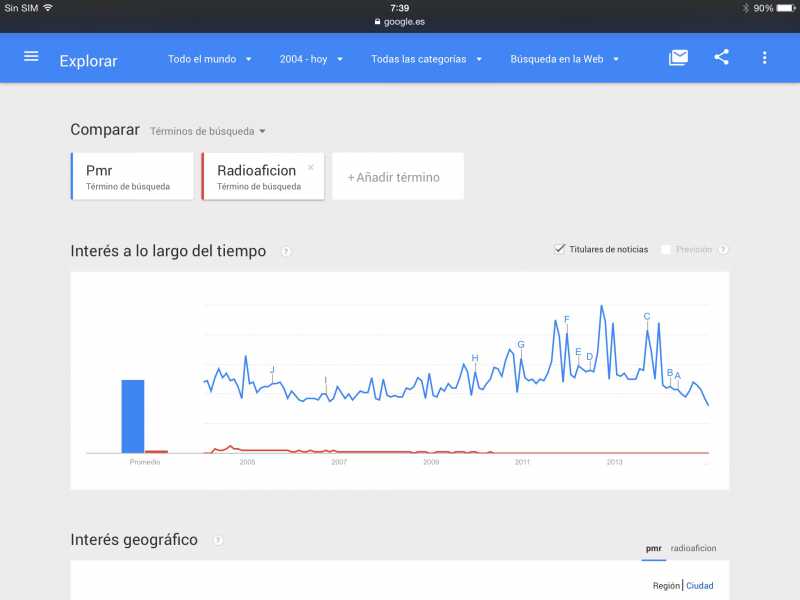
Task: Select news marker F on the chart
Action: coord(566,319)
